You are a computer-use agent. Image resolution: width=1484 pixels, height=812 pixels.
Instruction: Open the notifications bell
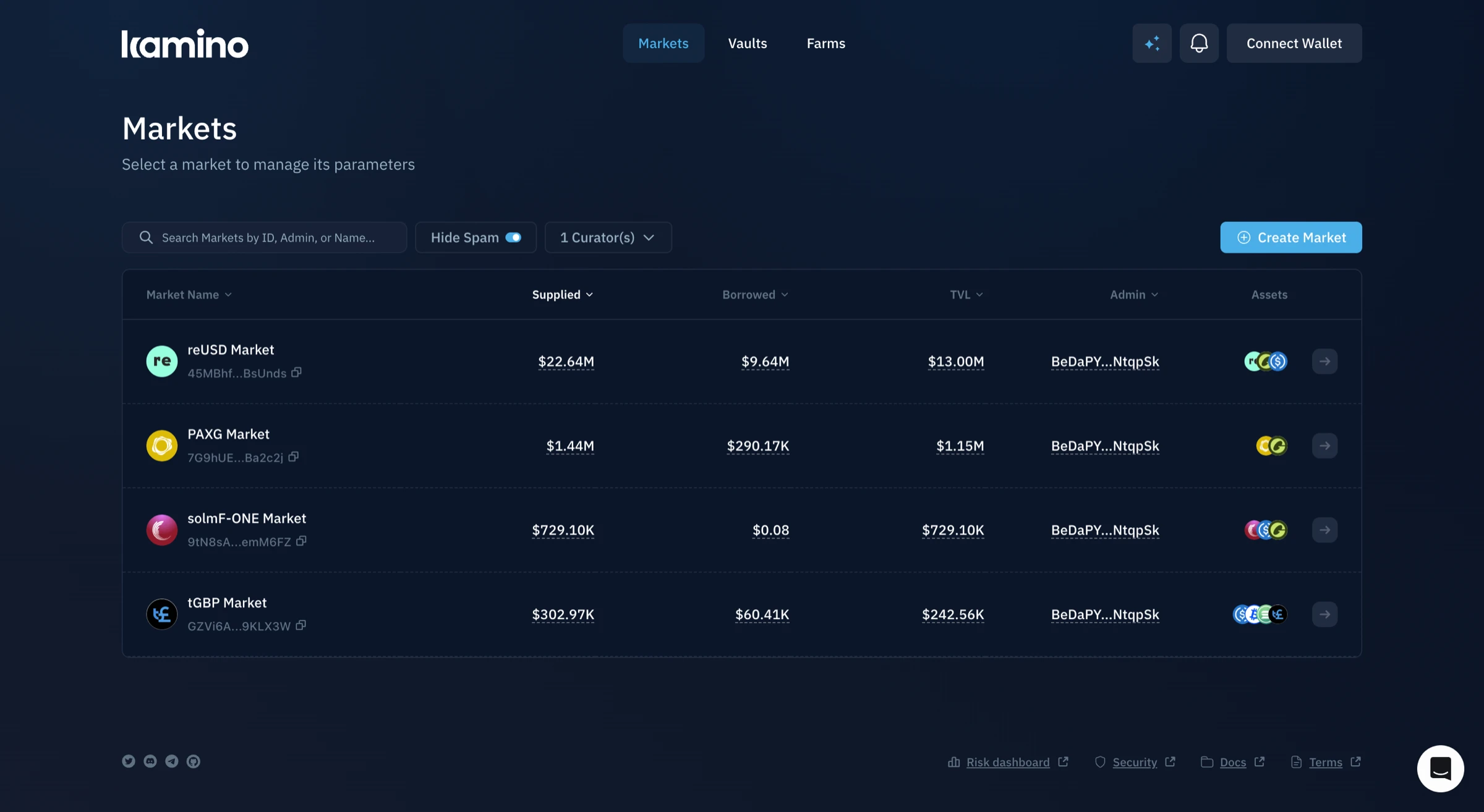coord(1199,43)
